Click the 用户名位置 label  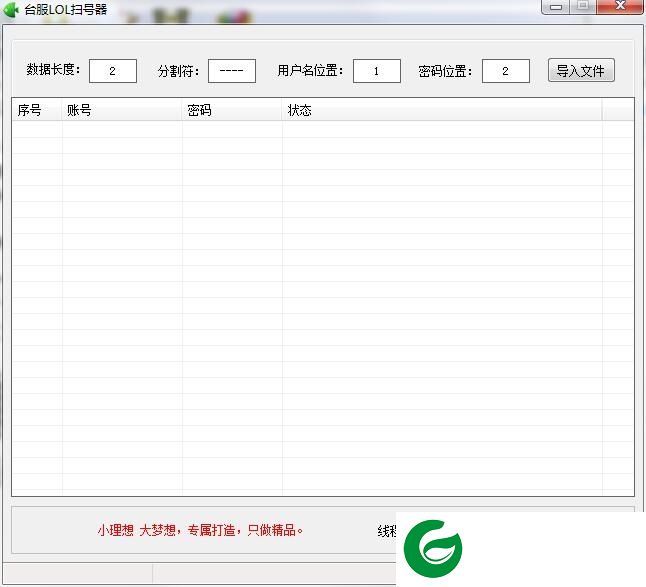click(x=310, y=70)
